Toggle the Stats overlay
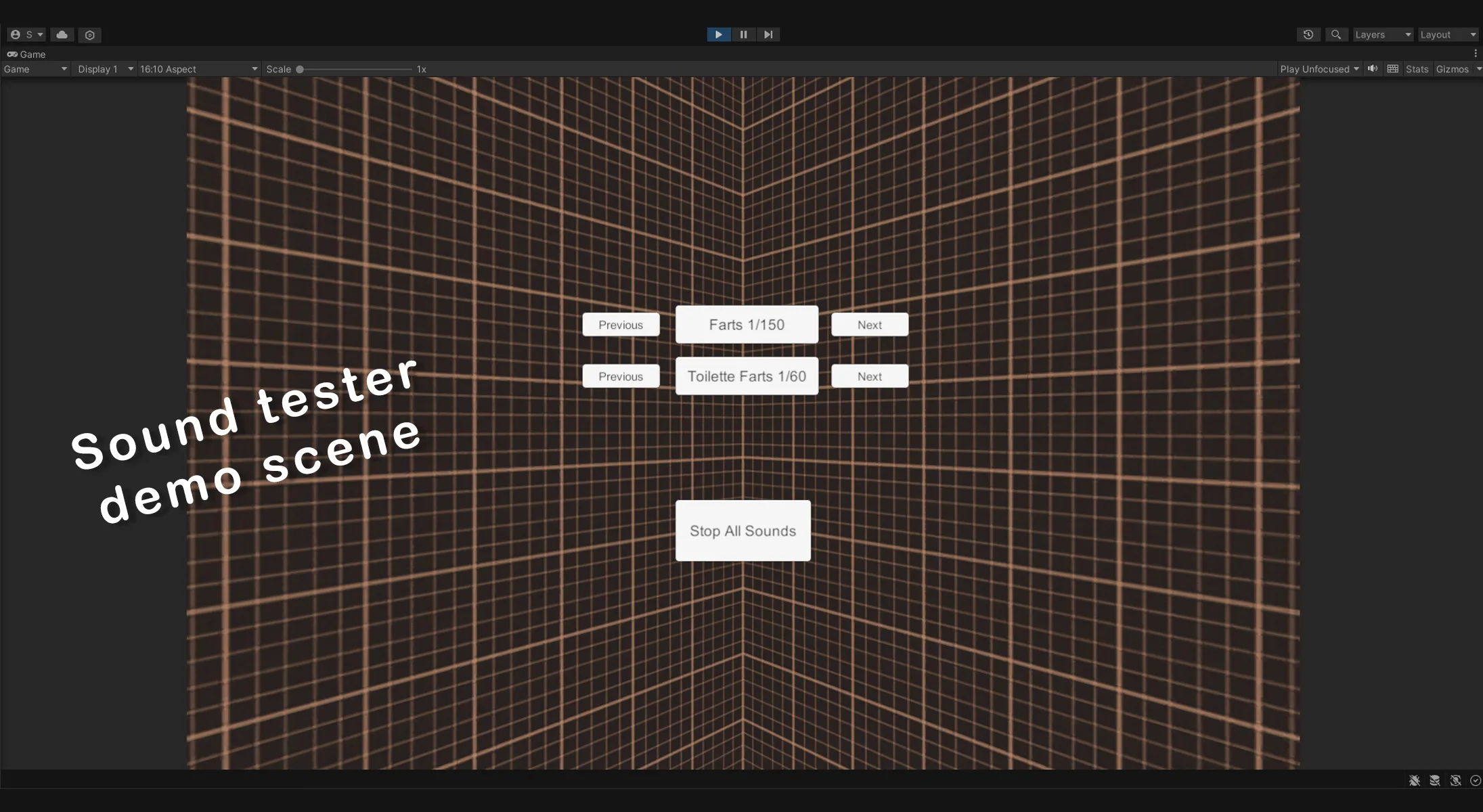Screen dimensions: 1483x812 (1417, 69)
